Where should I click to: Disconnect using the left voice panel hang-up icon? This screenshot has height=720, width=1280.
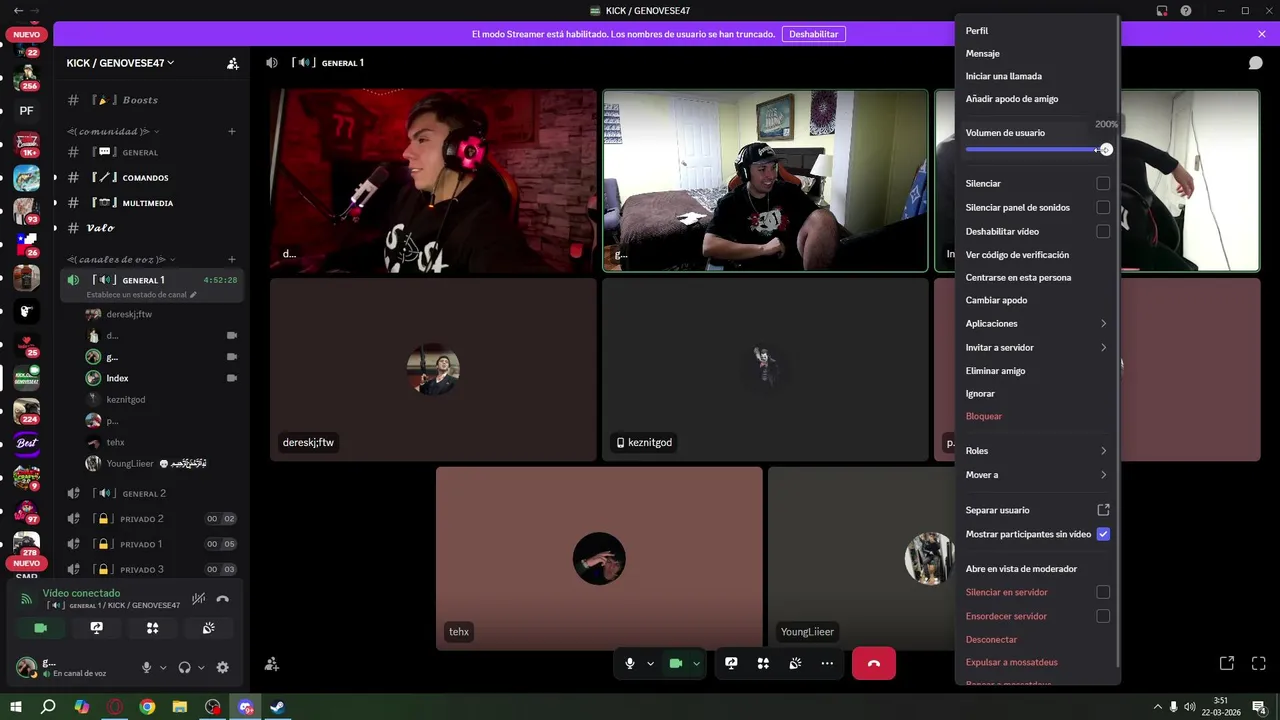[222, 599]
